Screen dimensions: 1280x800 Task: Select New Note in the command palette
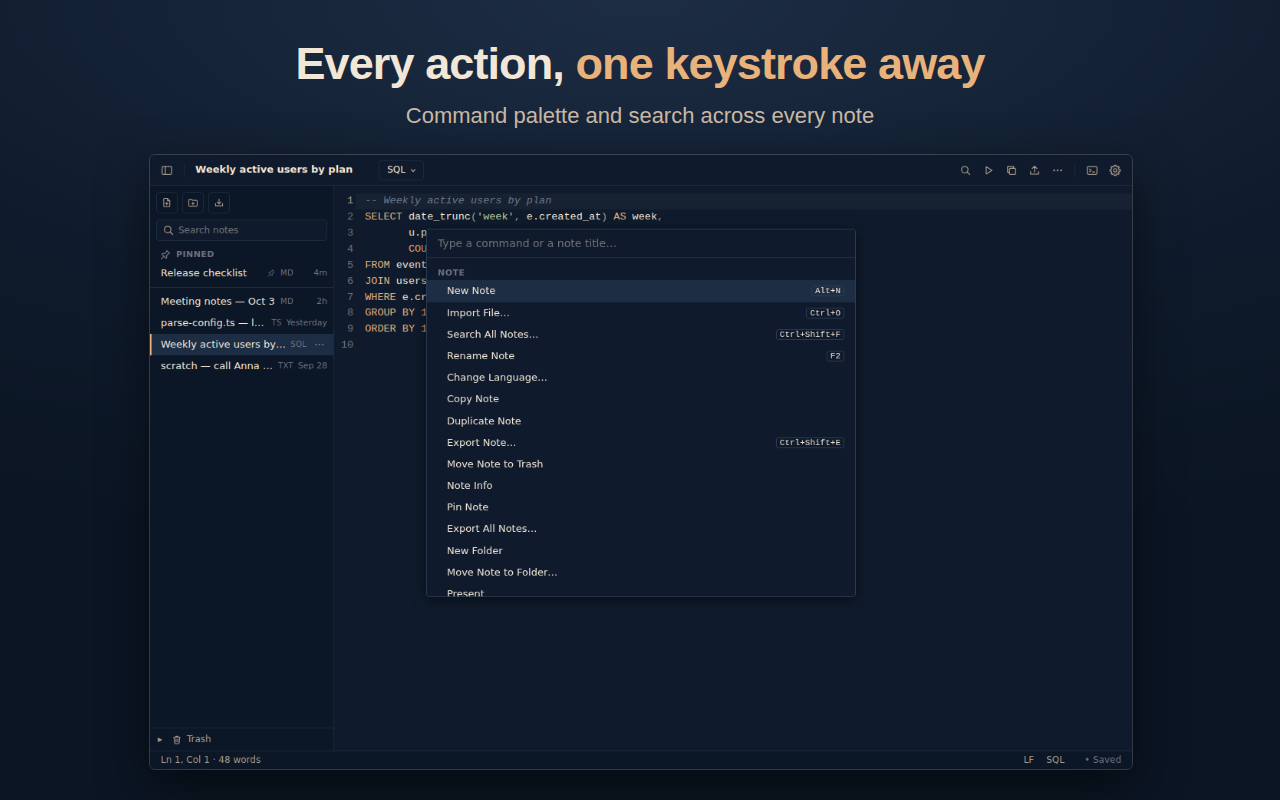[x=641, y=291]
